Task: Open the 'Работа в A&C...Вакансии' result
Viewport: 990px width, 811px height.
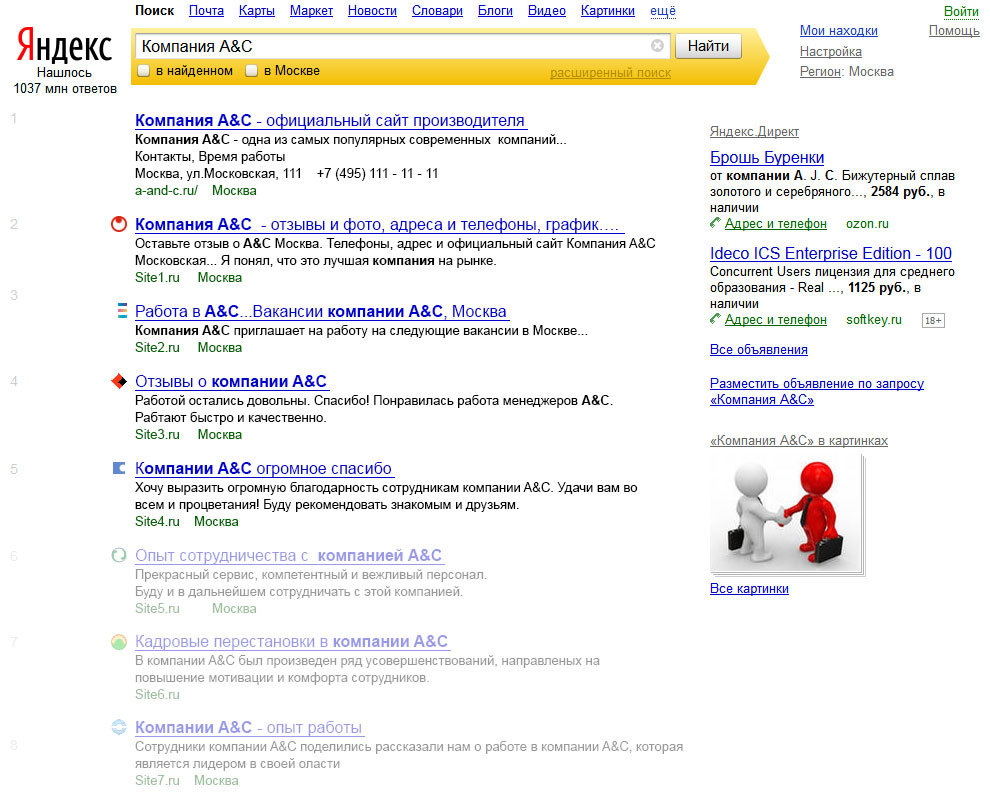Action: (x=322, y=311)
